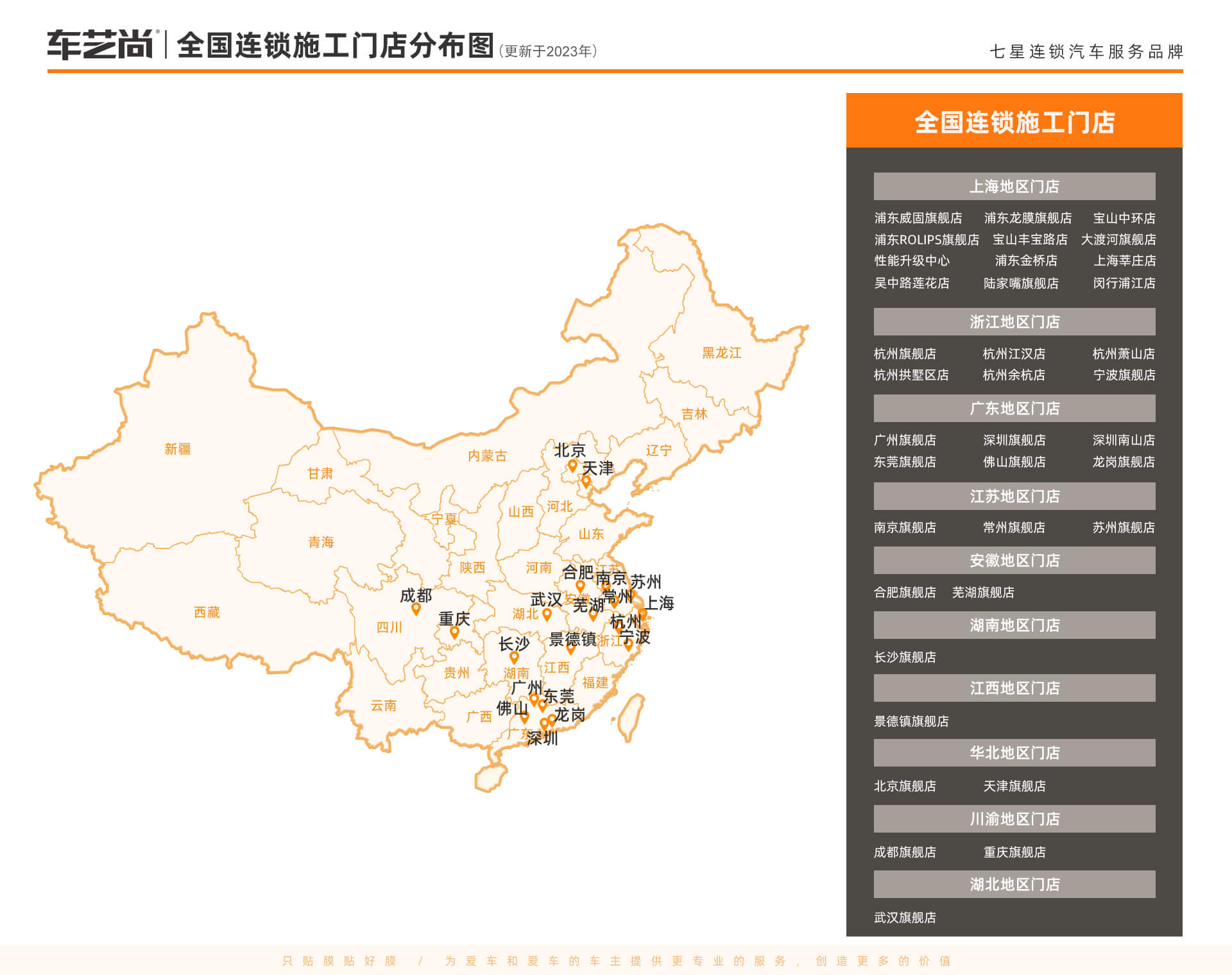This screenshot has width=1232, height=975.
Task: Select the 浙江地区门店 section header
Action: pos(1014,321)
